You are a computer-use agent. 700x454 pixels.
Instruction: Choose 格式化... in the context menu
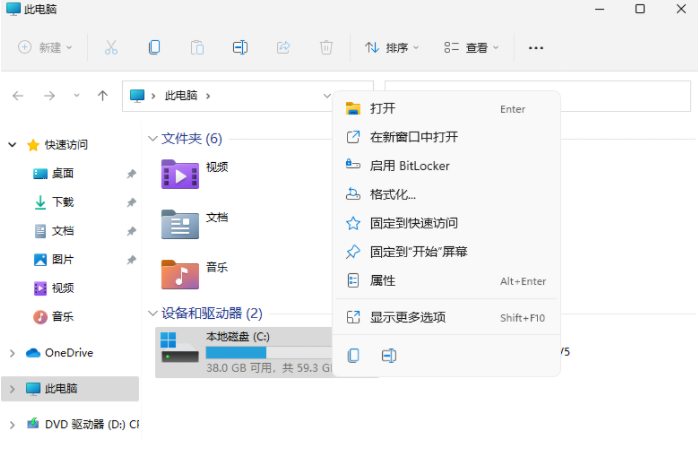pyautogui.click(x=393, y=195)
